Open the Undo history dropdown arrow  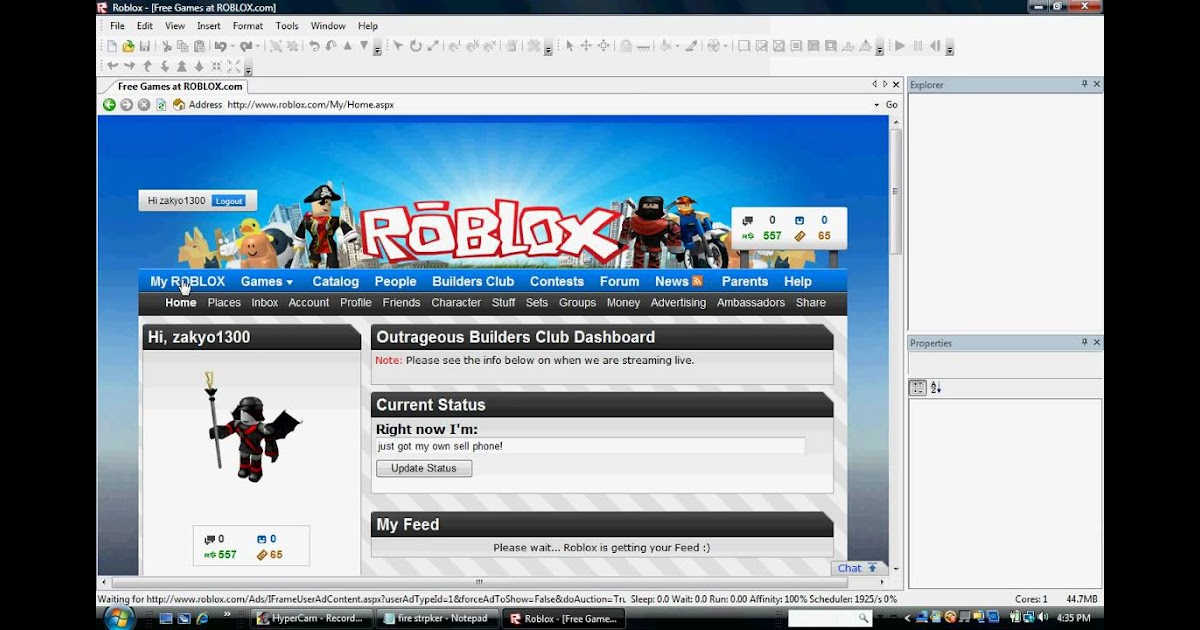tap(233, 46)
